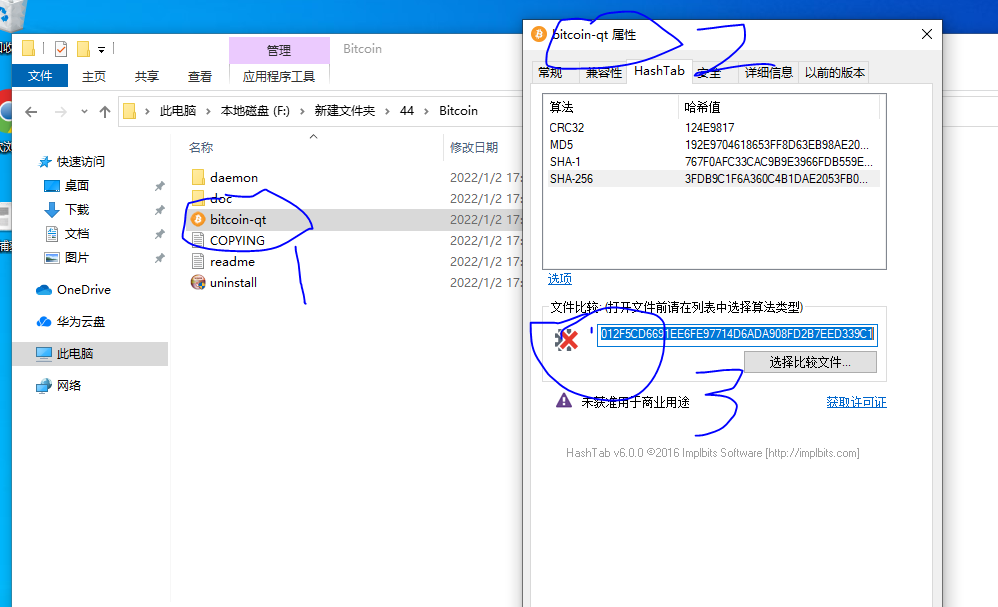Open the 主页 ribbon tab
The image size is (998, 607).
[x=94, y=76]
